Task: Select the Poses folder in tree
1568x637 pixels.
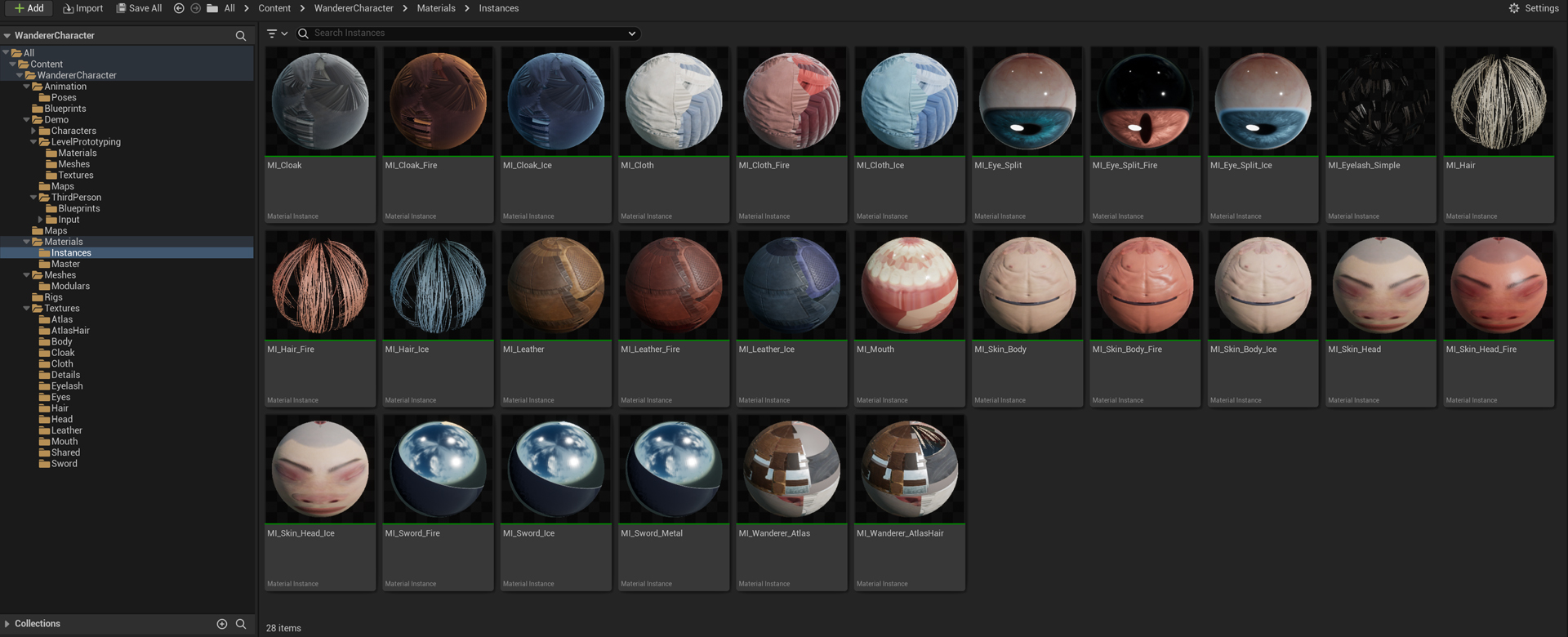Action: pyautogui.click(x=64, y=98)
